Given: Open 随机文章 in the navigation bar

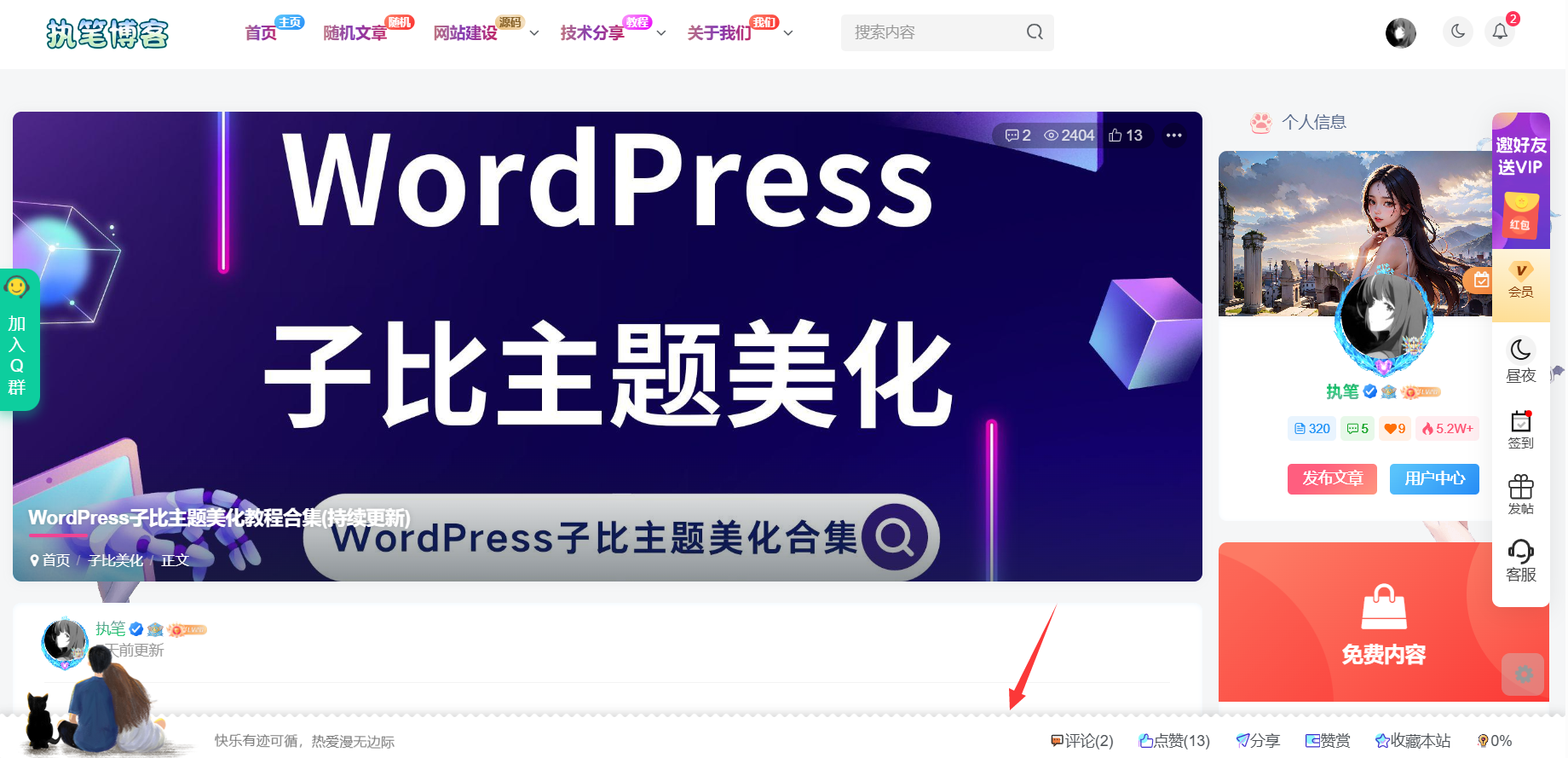Looking at the screenshot, I should pos(355,33).
